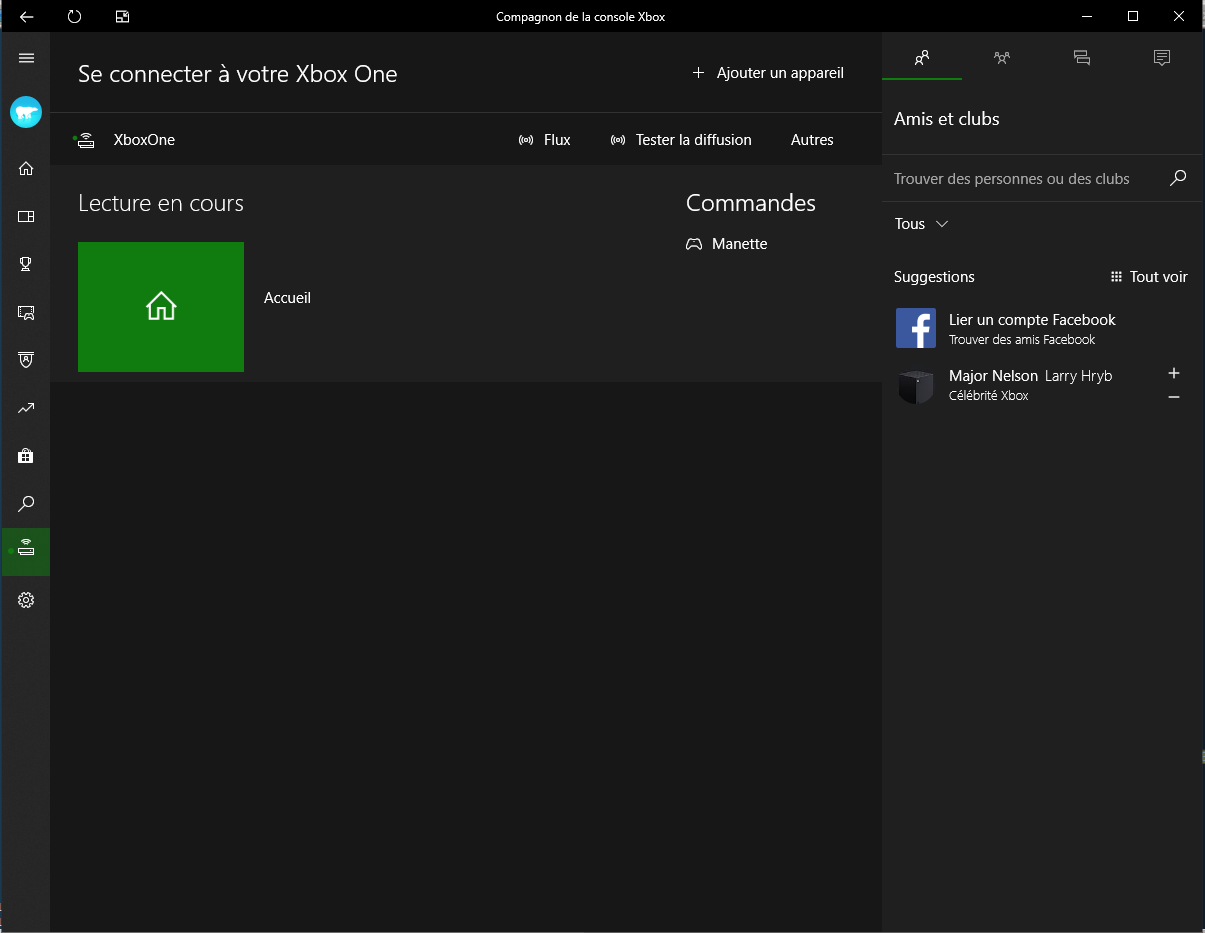The height and width of the screenshot is (933, 1205).
Task: Open the green Accueil tile
Action: click(161, 307)
